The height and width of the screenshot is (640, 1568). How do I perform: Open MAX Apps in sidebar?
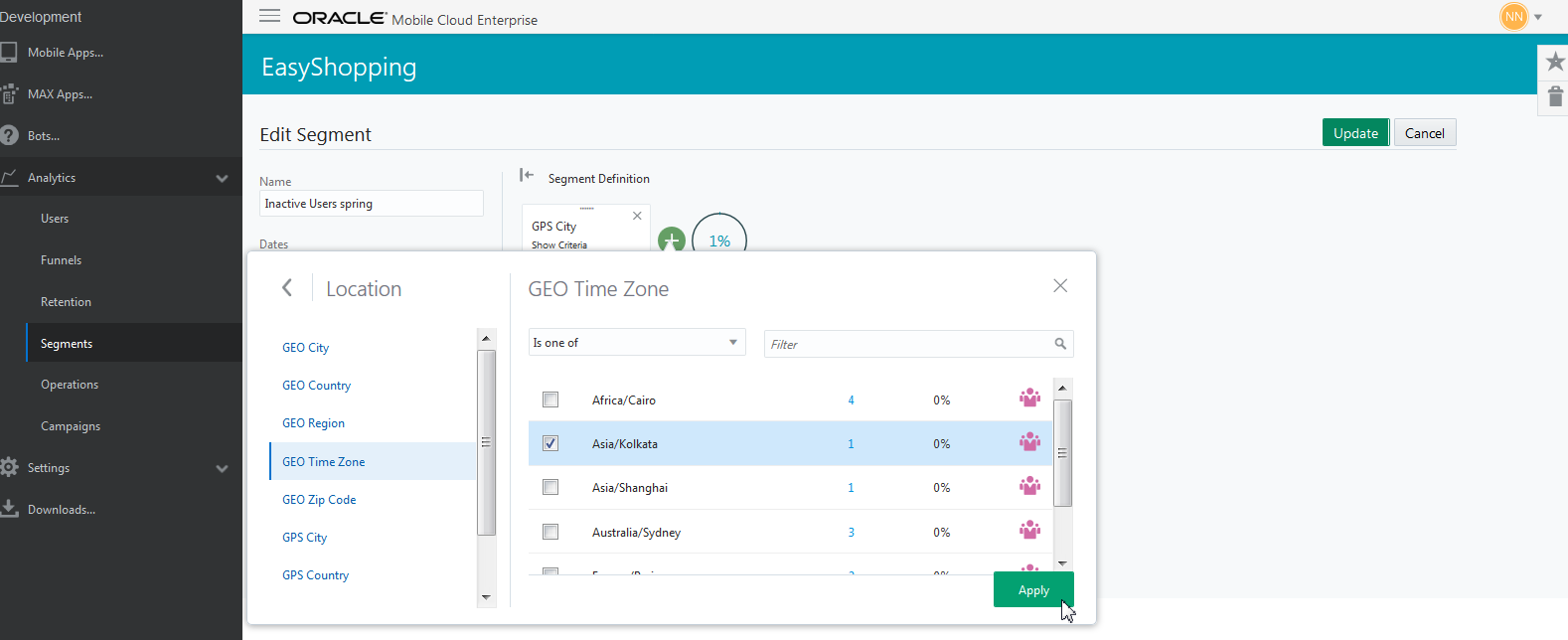[x=60, y=94]
